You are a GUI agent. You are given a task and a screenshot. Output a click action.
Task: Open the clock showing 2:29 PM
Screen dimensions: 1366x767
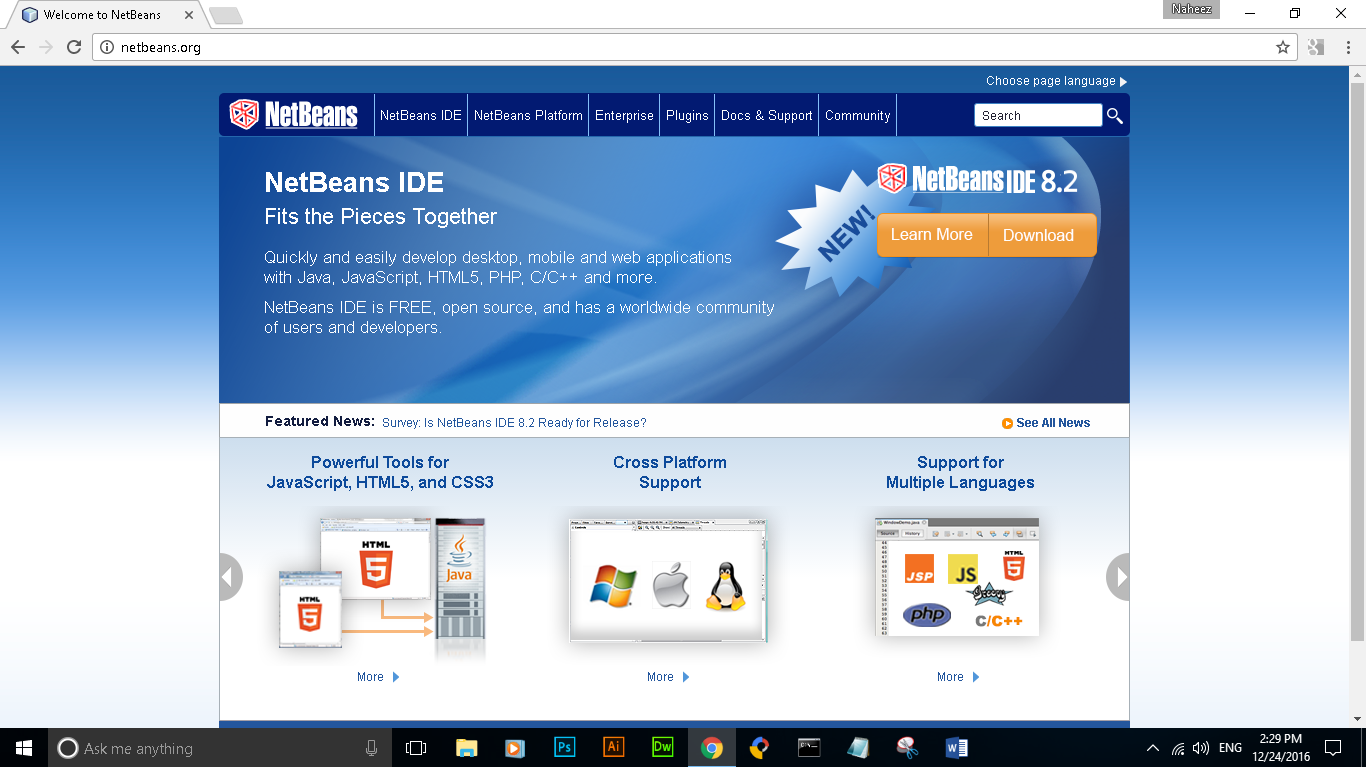1282,748
